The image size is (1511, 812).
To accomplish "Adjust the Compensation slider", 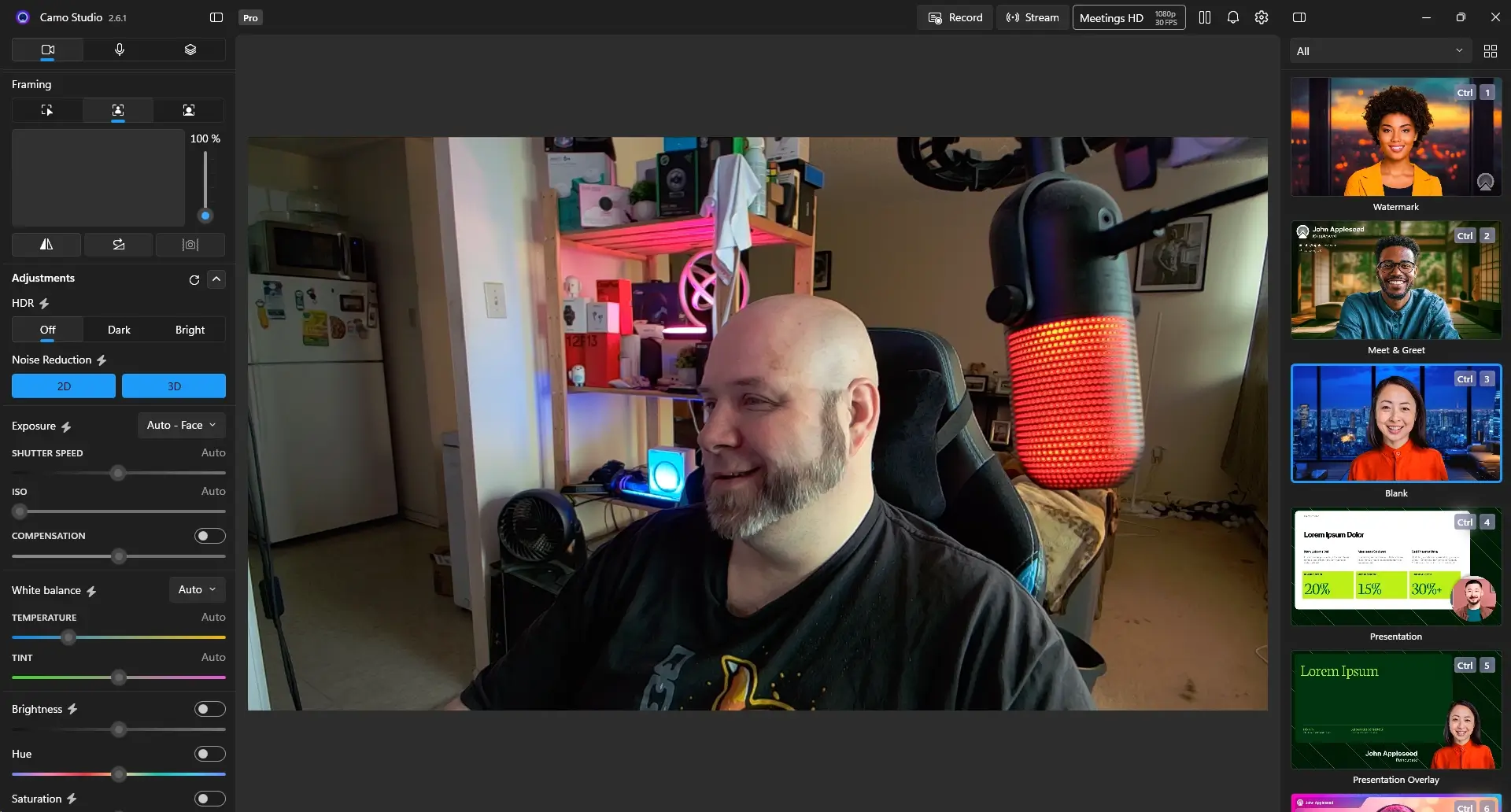I will [x=119, y=556].
